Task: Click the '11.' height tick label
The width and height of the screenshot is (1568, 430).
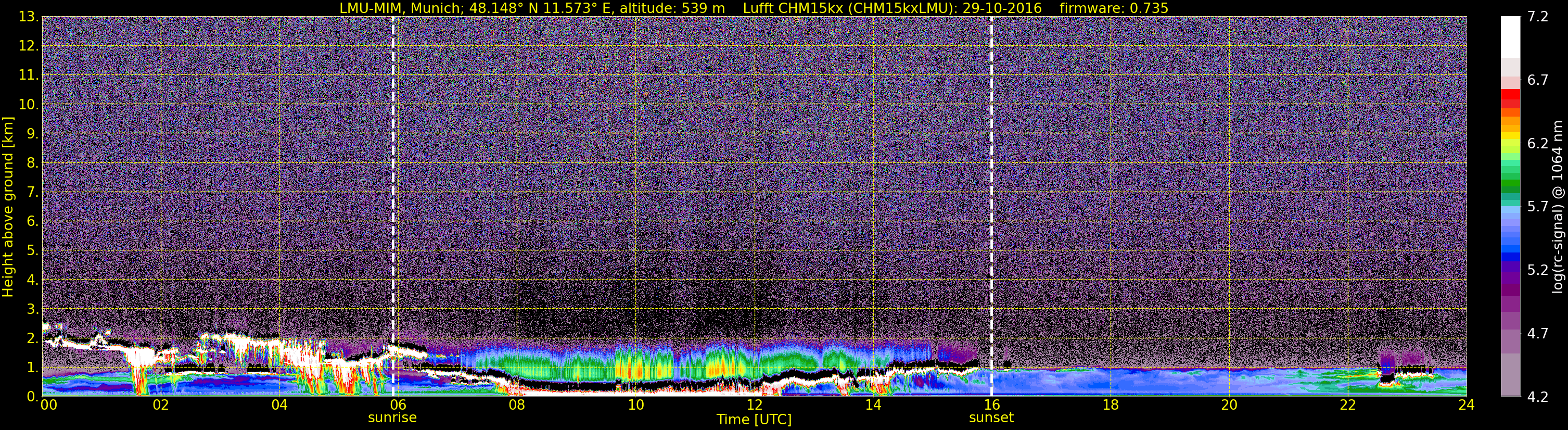Action: tap(29, 75)
